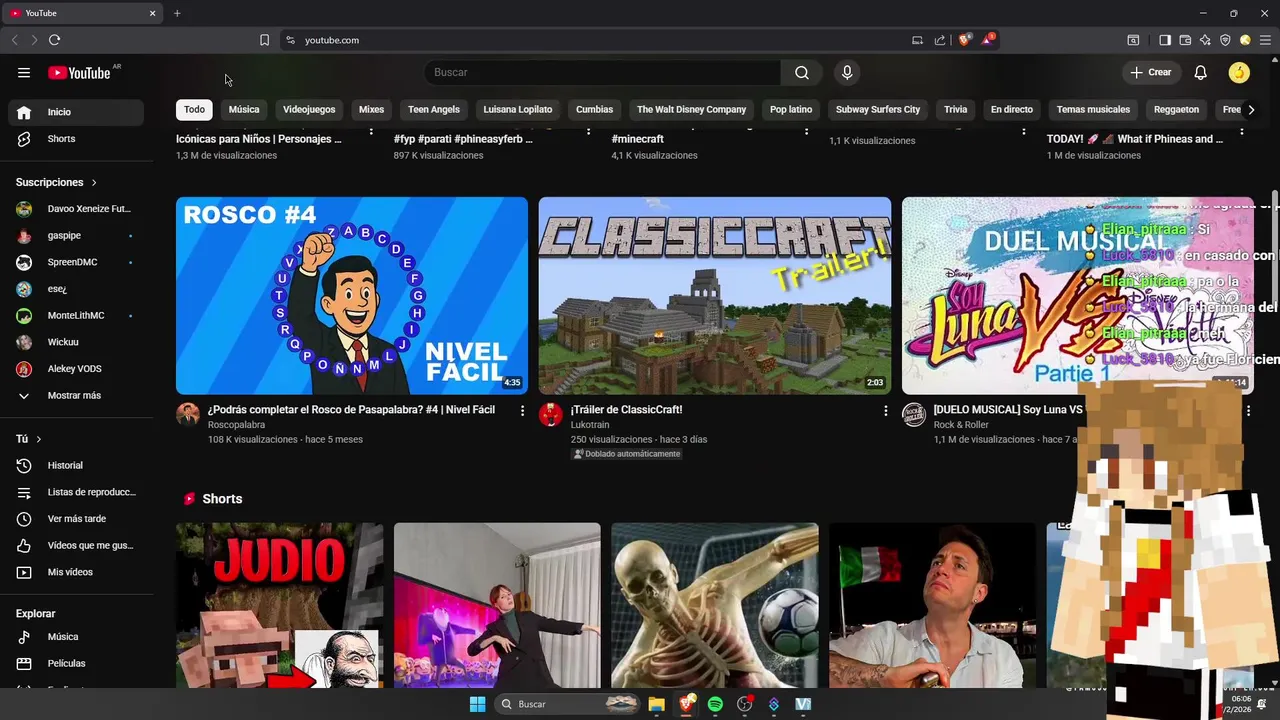The image size is (1280, 720).
Task: Start voice search with microphone icon
Action: (847, 72)
